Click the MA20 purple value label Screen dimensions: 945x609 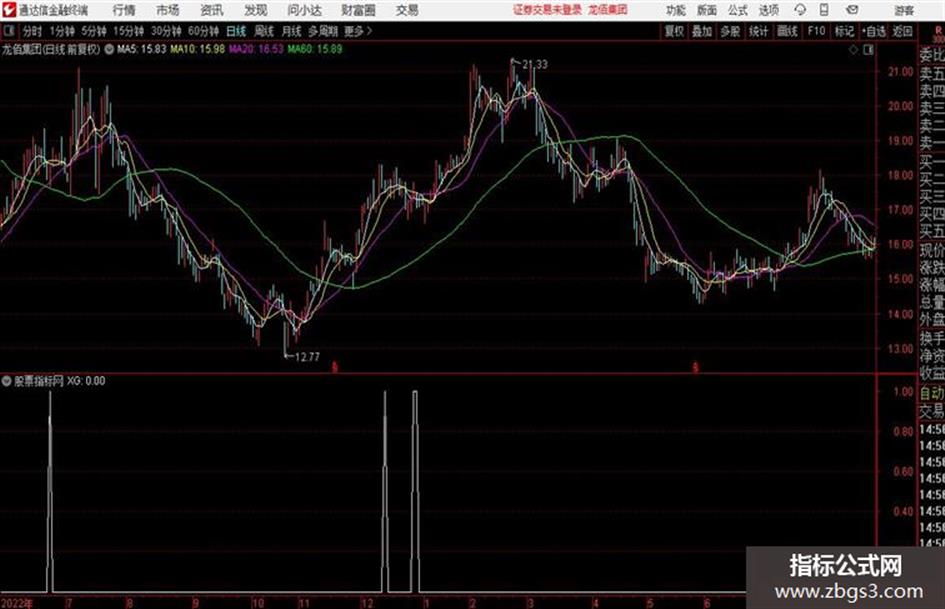(x=256, y=49)
